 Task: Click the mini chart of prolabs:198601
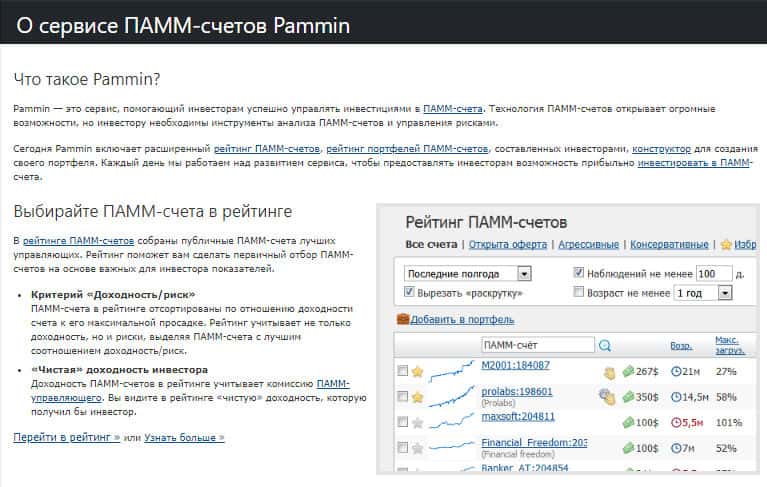point(451,397)
